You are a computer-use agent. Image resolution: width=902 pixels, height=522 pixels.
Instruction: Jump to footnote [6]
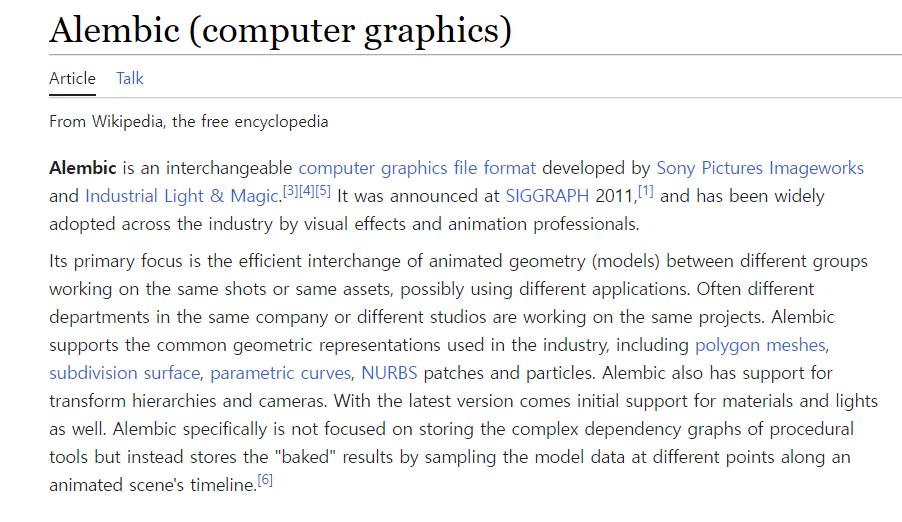[x=265, y=480]
